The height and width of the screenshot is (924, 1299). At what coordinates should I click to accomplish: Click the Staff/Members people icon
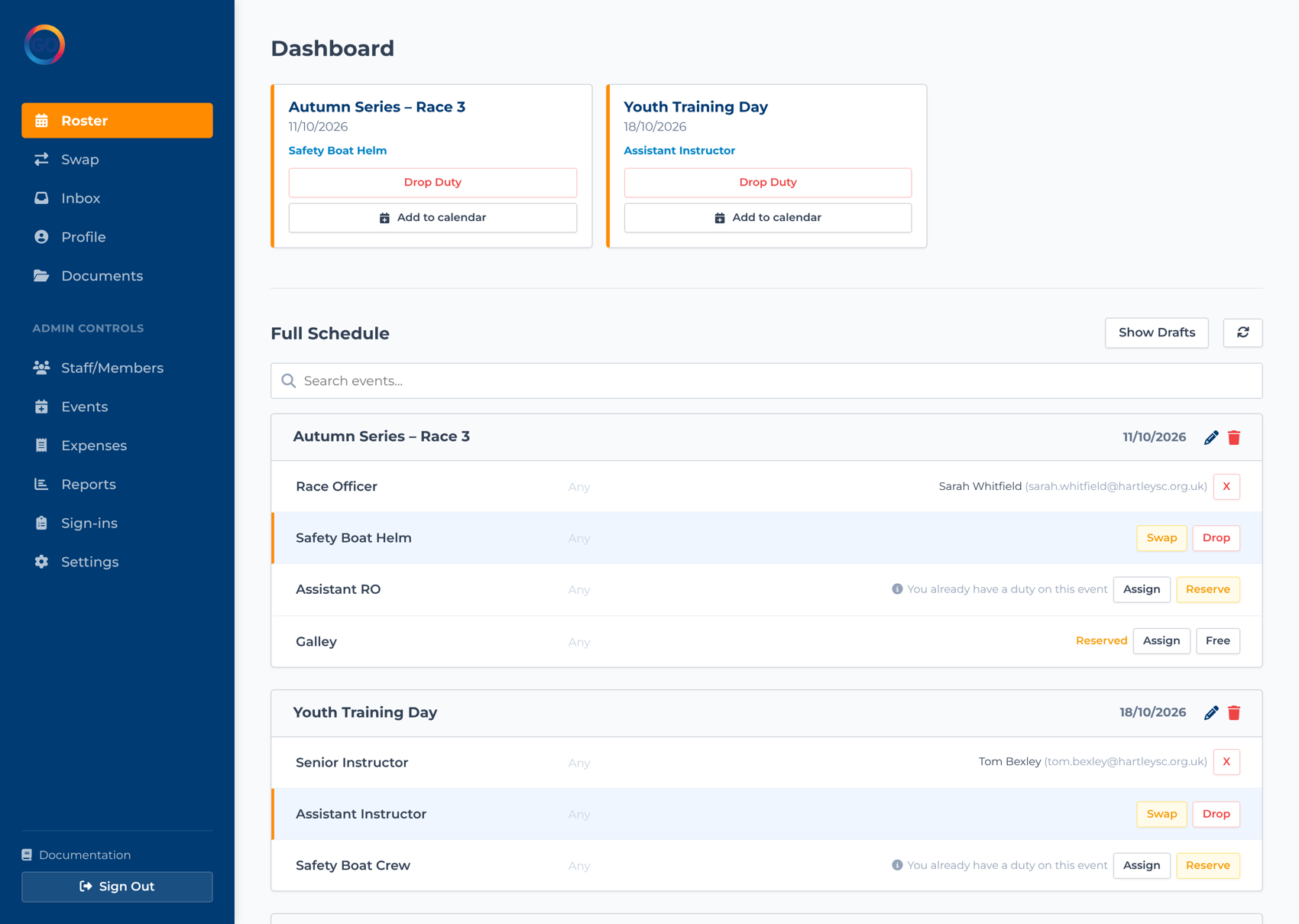41,368
